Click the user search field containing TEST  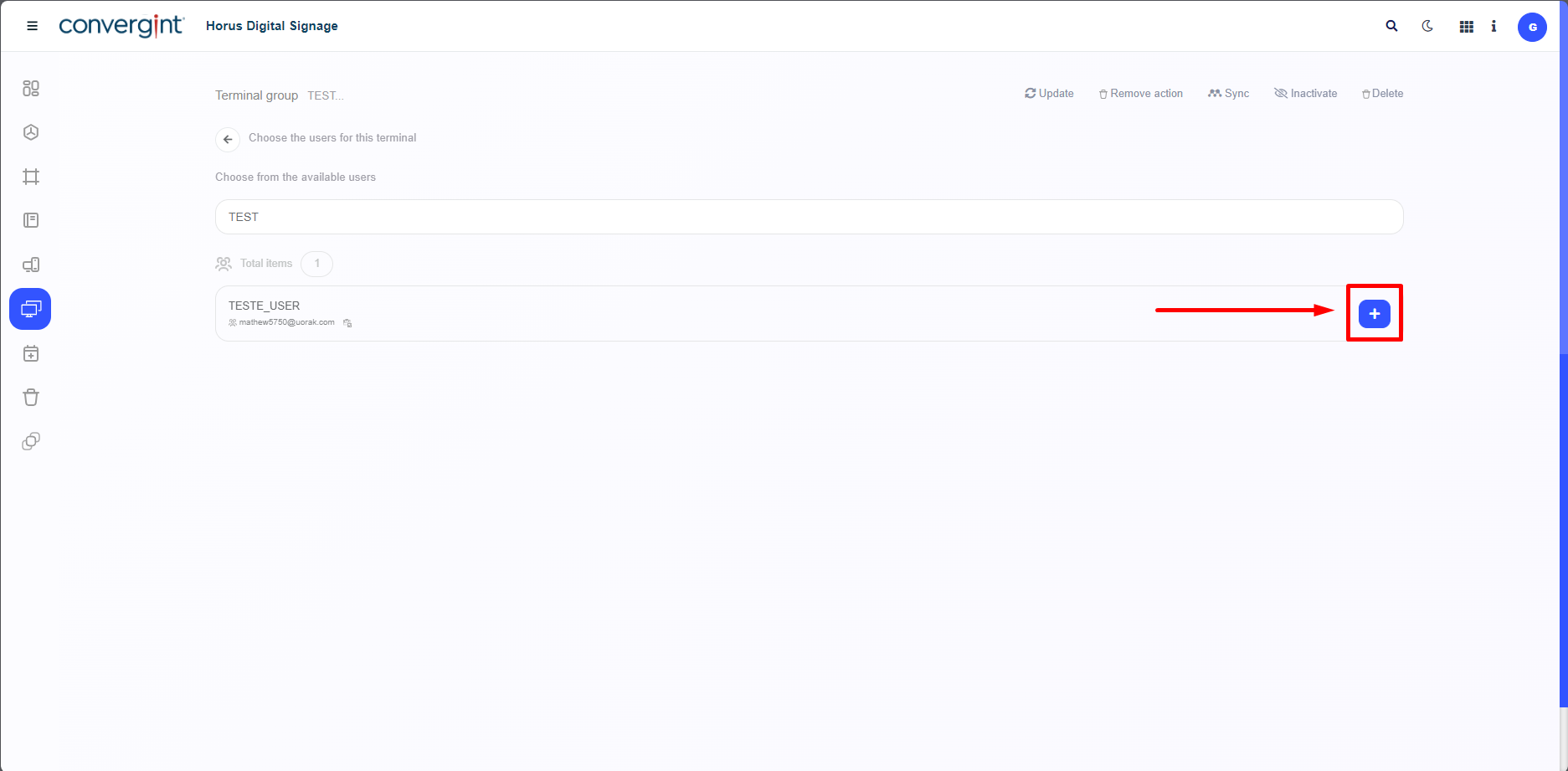(x=808, y=217)
